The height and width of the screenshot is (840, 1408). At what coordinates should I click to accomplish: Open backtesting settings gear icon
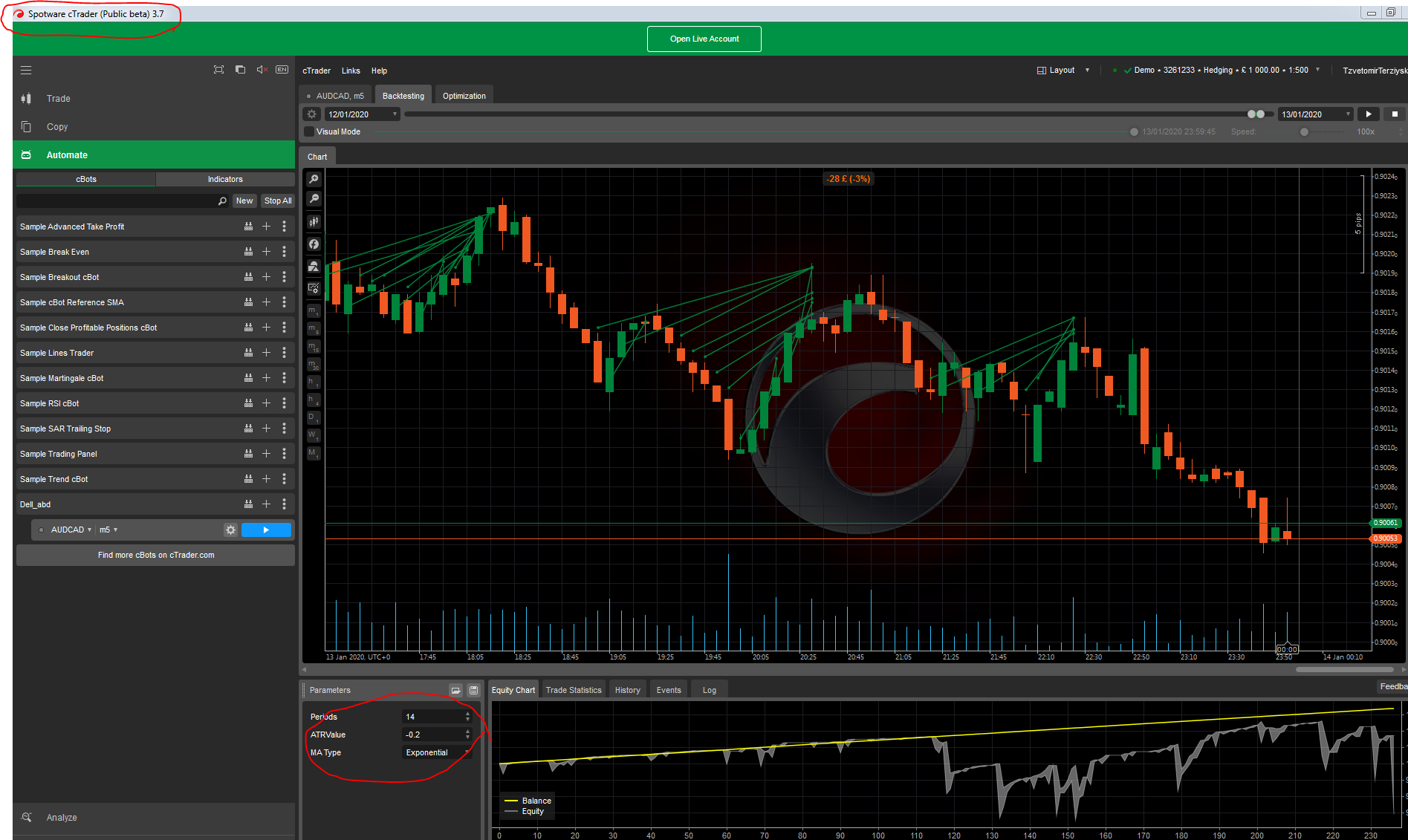[312, 114]
